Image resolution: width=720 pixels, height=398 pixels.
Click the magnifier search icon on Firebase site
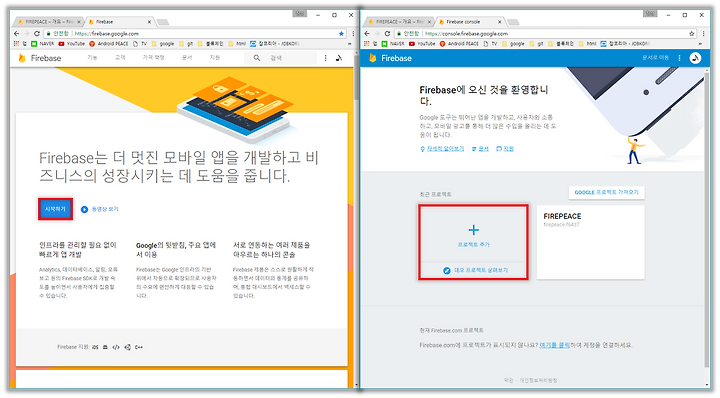click(x=257, y=58)
